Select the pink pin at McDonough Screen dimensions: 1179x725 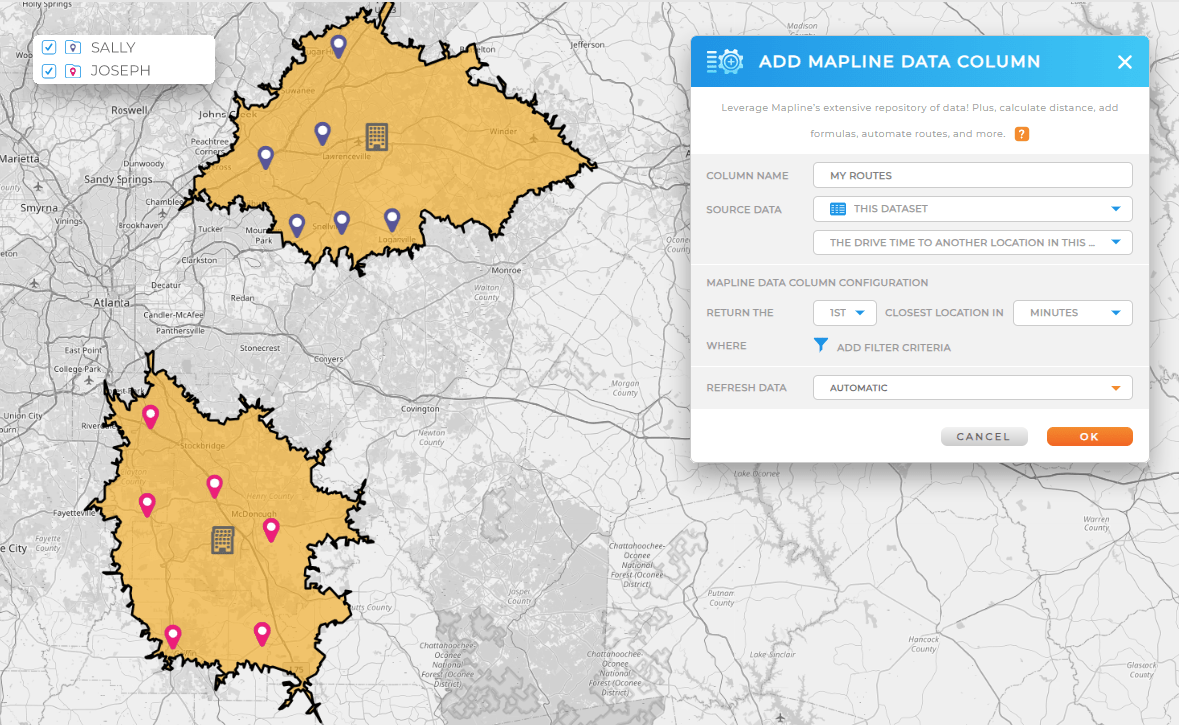pyautogui.click(x=271, y=529)
